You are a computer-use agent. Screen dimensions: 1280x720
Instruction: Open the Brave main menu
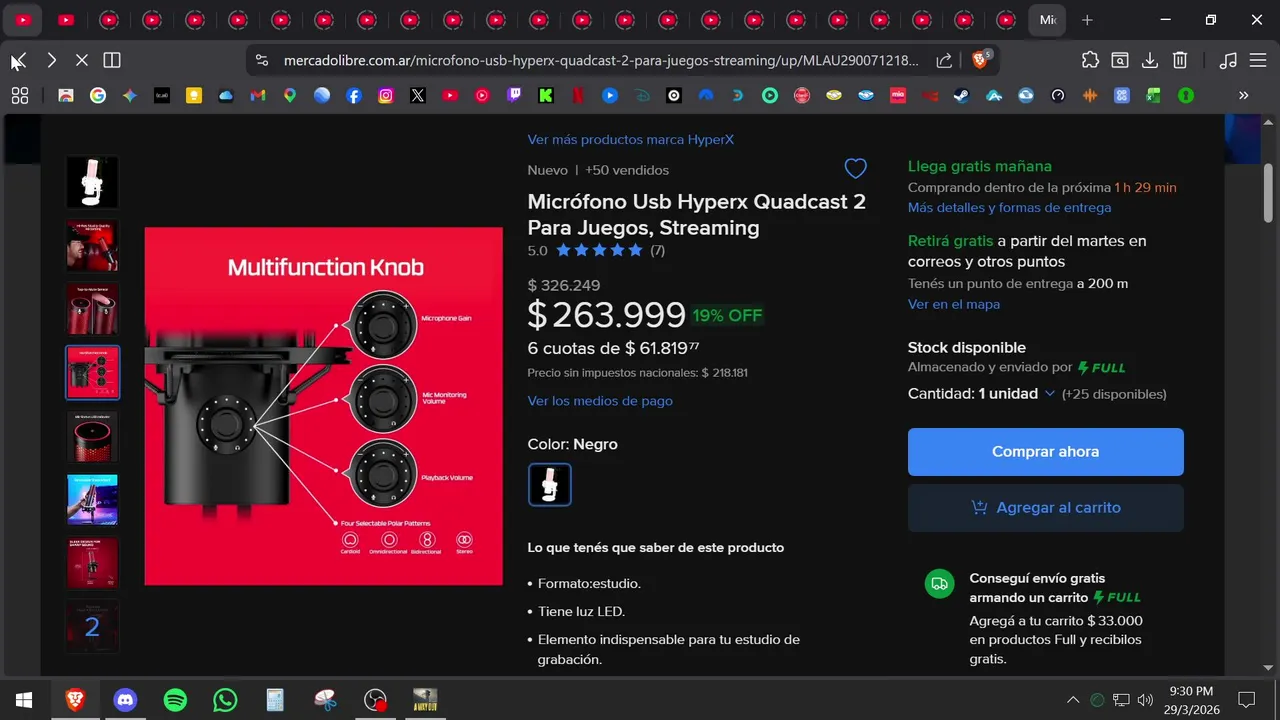pyautogui.click(x=1258, y=60)
